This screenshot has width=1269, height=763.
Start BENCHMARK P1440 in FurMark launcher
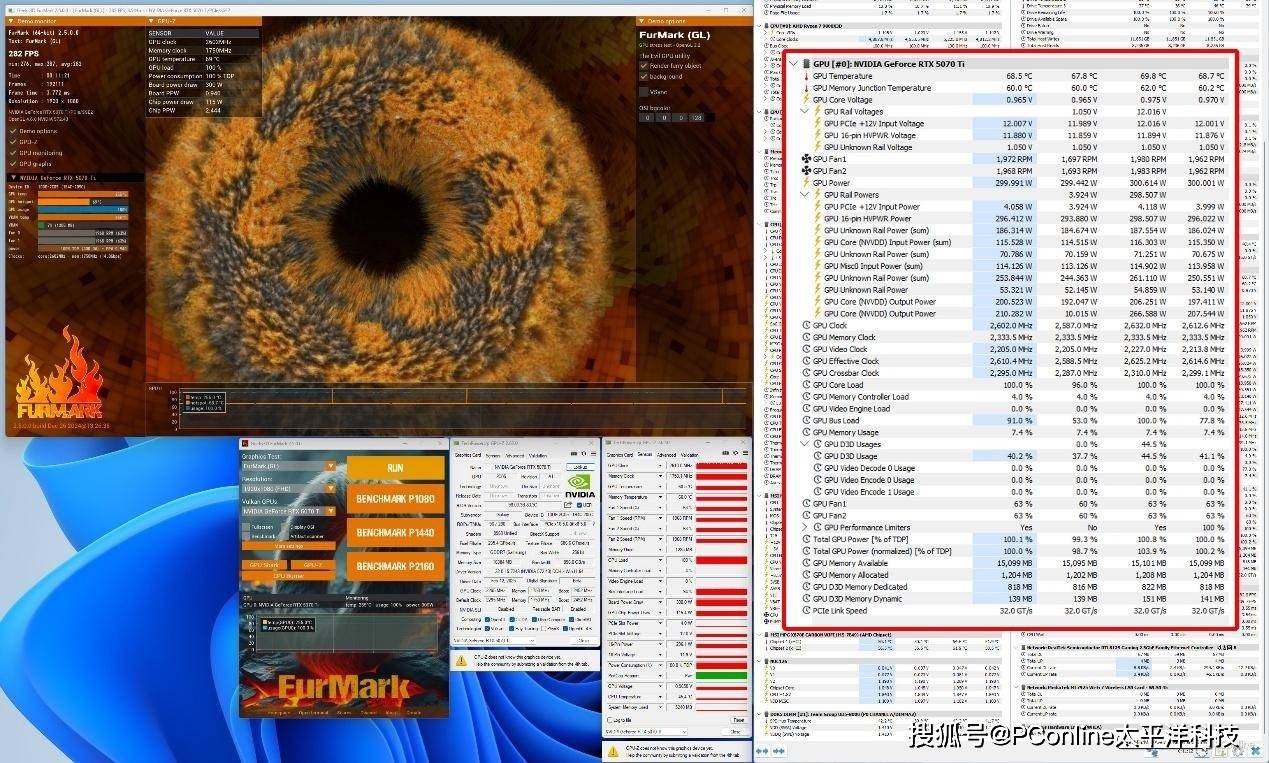pos(395,532)
